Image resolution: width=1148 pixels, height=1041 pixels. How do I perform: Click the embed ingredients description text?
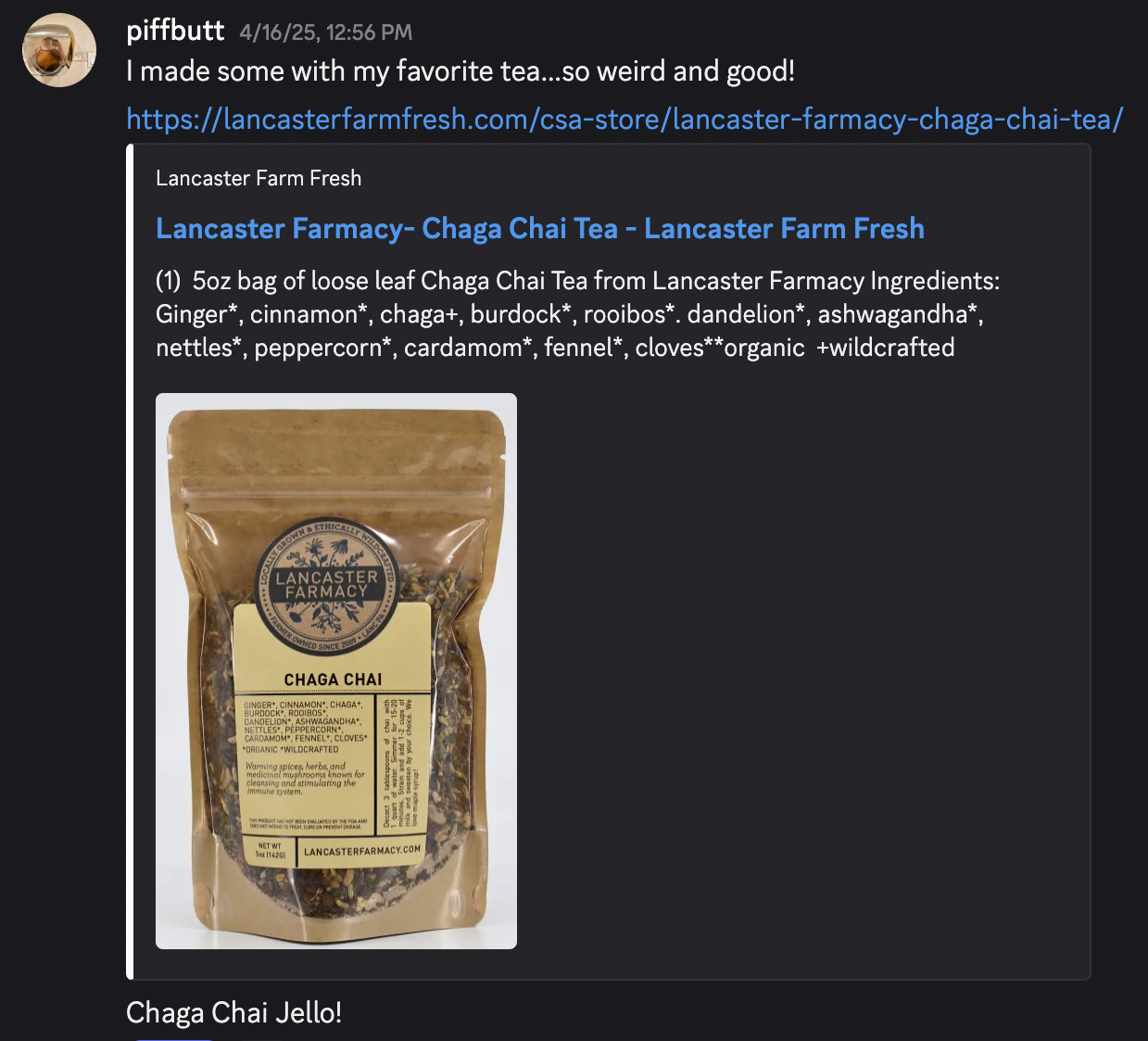click(x=577, y=314)
